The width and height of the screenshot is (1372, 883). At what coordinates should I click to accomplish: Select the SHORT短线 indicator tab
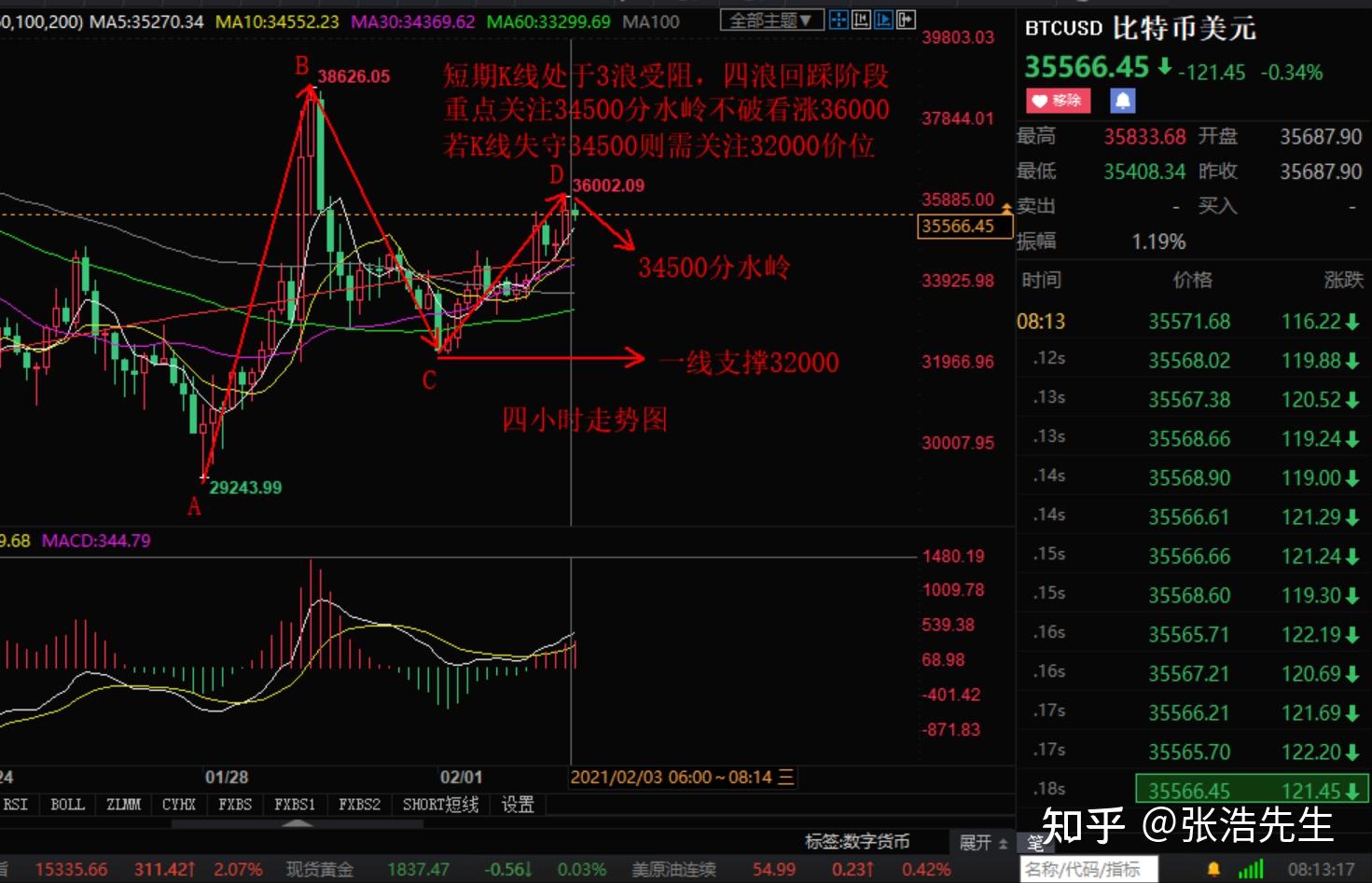[440, 805]
